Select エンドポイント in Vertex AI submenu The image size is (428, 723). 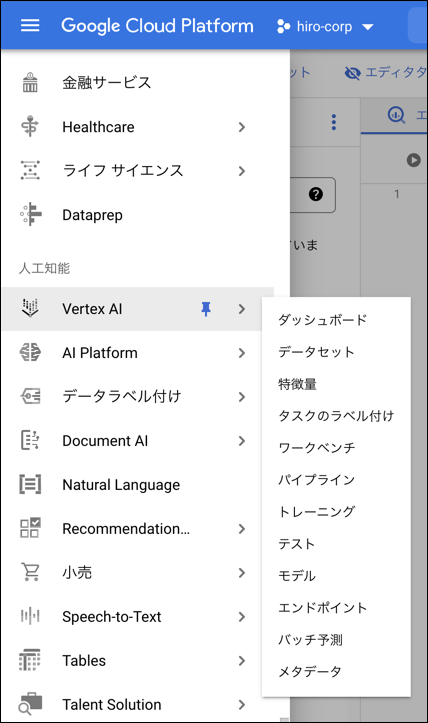point(322,607)
